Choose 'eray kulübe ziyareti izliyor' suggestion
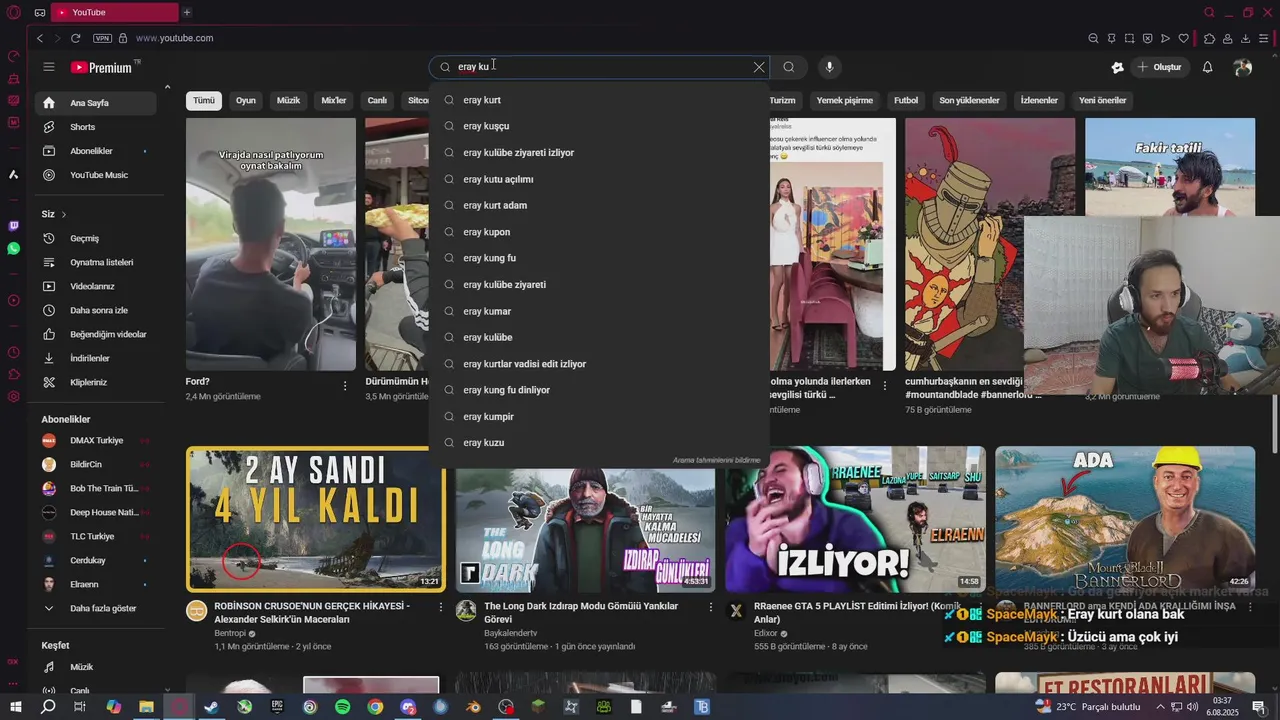This screenshot has height=720, width=1280. tap(598, 153)
